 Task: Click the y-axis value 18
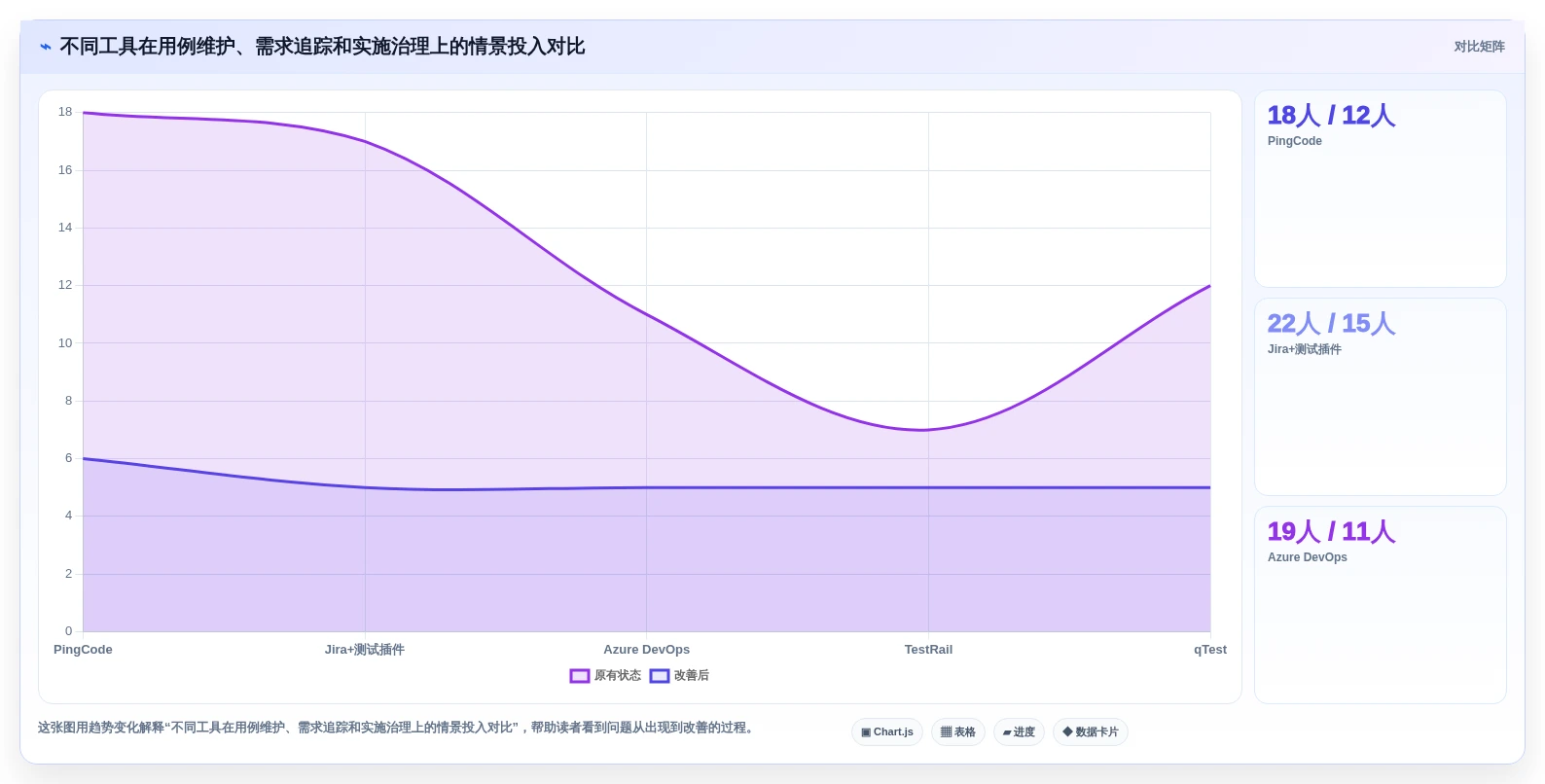pos(65,112)
